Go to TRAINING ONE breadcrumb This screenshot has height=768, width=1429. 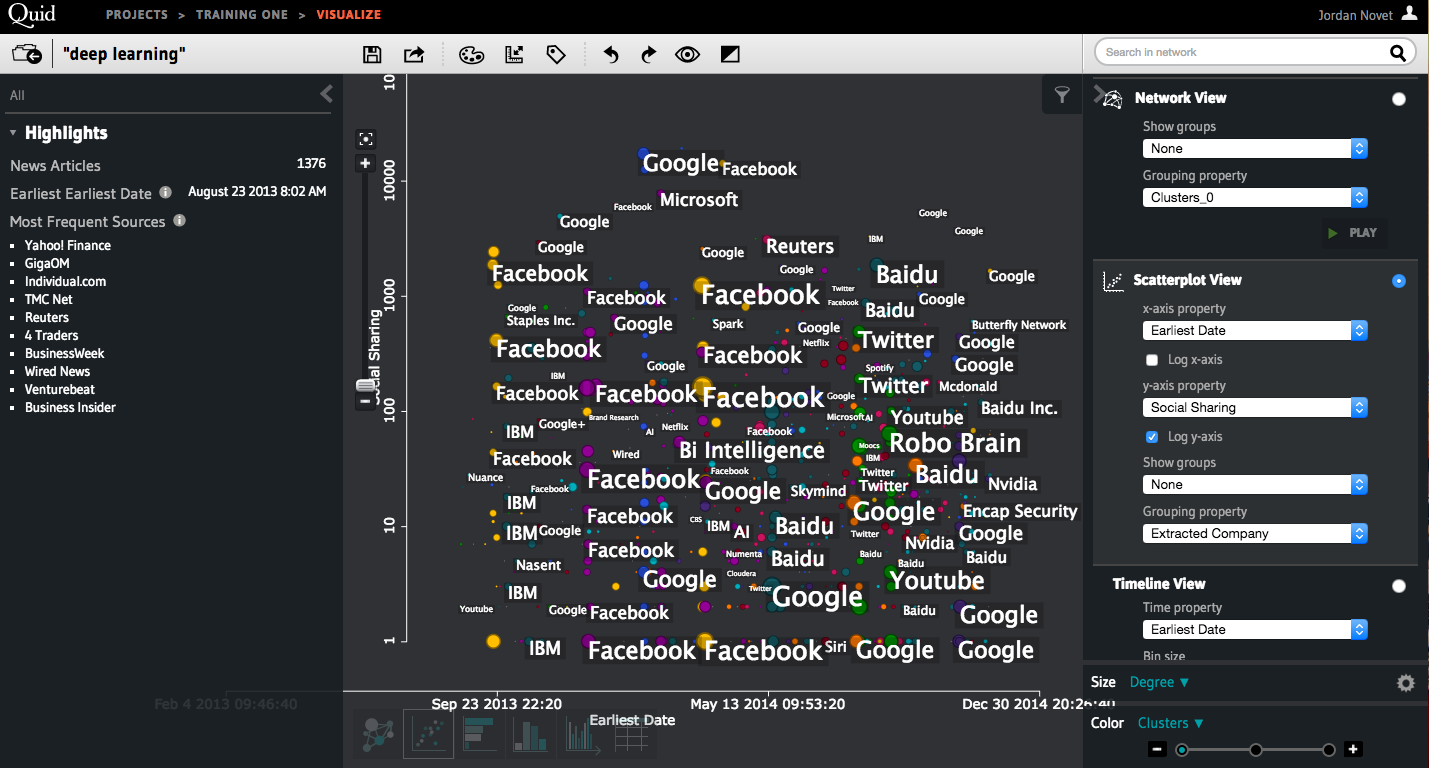pyautogui.click(x=242, y=15)
